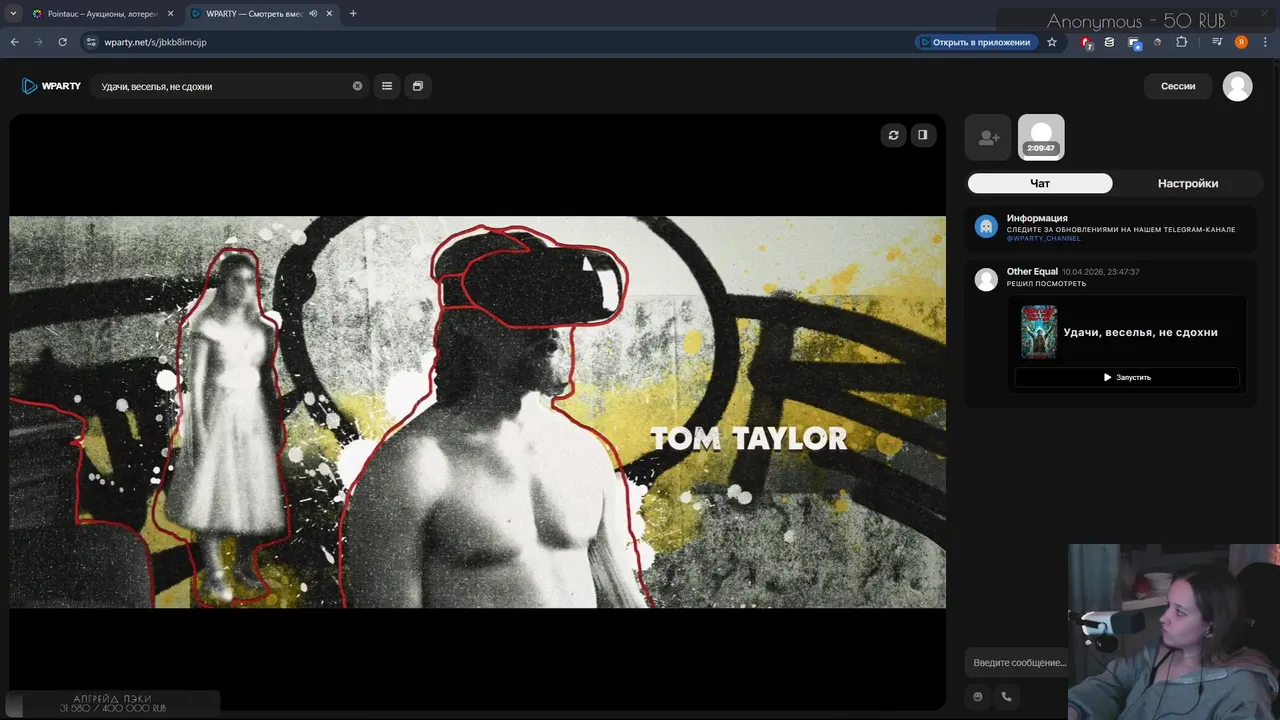
Task: Open the list menu icon next to search
Action: 387,86
